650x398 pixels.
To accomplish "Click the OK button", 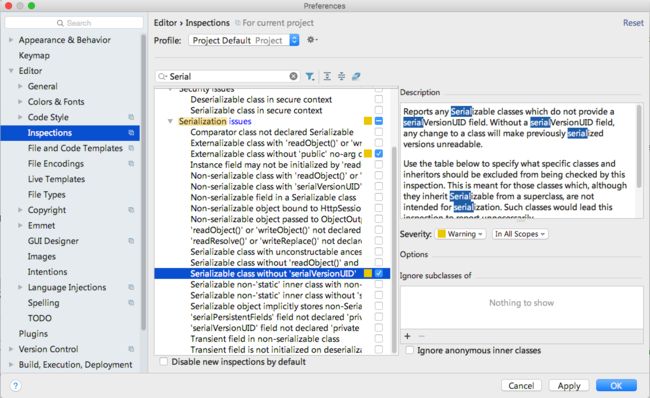I will pos(616,386).
